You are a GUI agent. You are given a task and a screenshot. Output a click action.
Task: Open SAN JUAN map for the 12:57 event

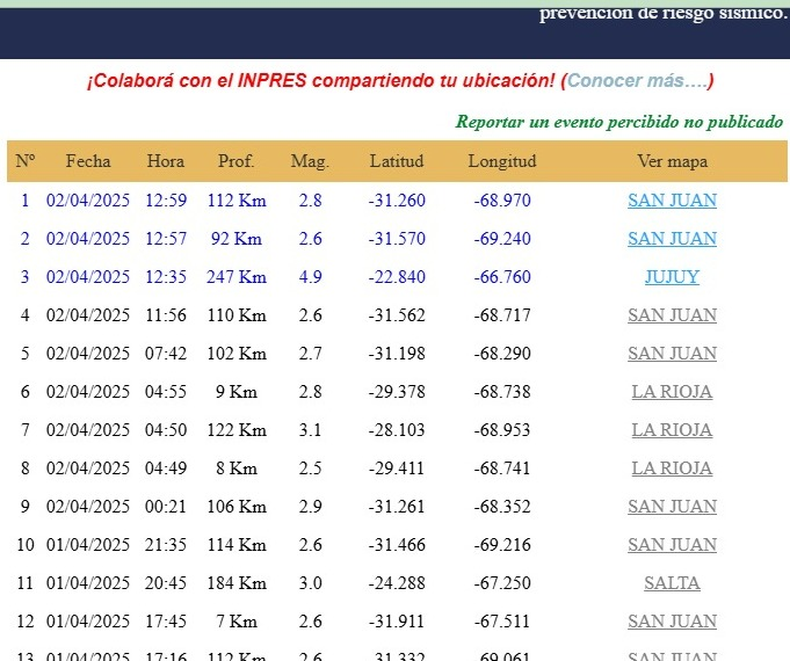tap(672, 238)
